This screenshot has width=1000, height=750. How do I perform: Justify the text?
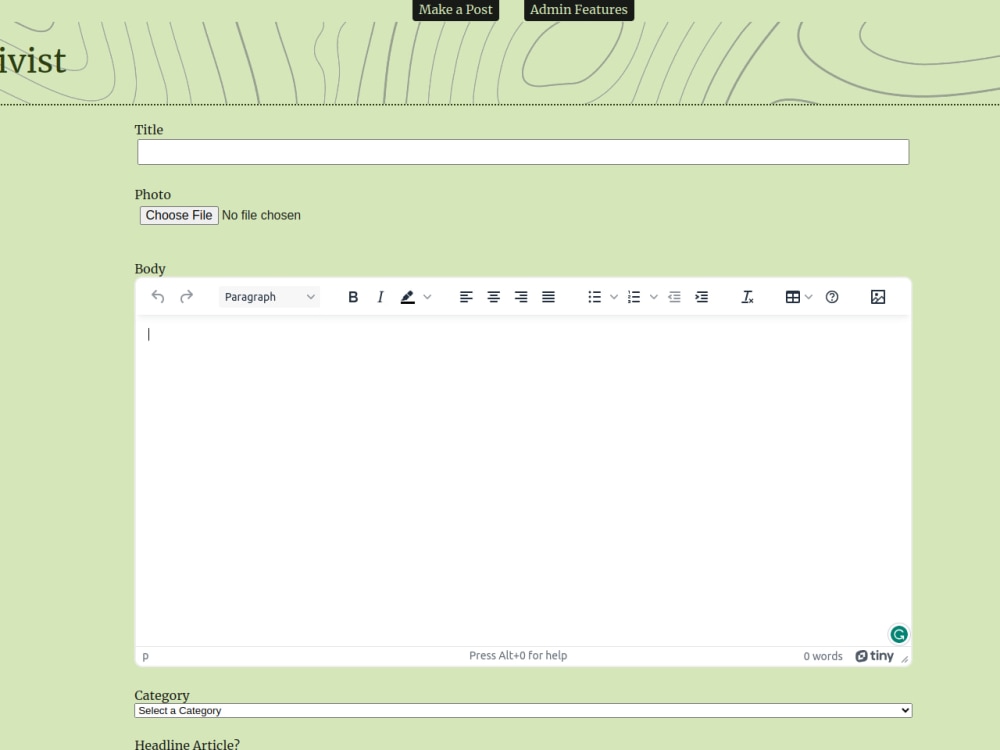click(x=548, y=297)
